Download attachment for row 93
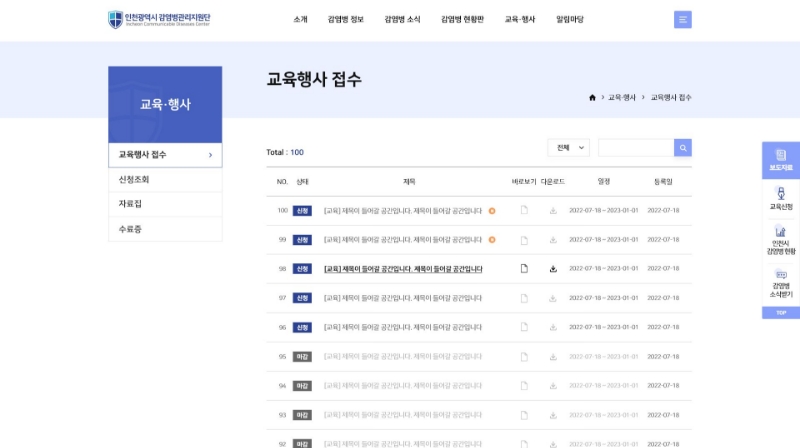Image resolution: width=800 pixels, height=448 pixels. (553, 415)
